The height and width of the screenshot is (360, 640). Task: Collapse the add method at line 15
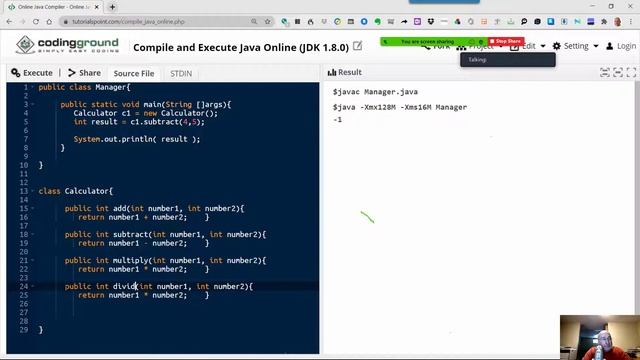[33, 208]
